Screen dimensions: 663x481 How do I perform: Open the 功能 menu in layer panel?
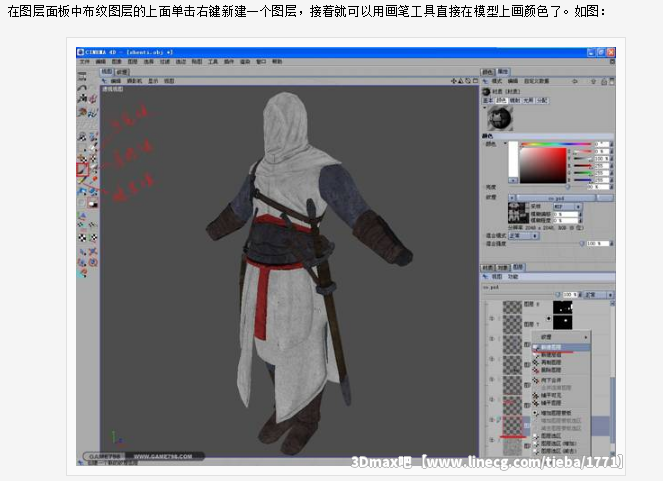click(x=512, y=276)
